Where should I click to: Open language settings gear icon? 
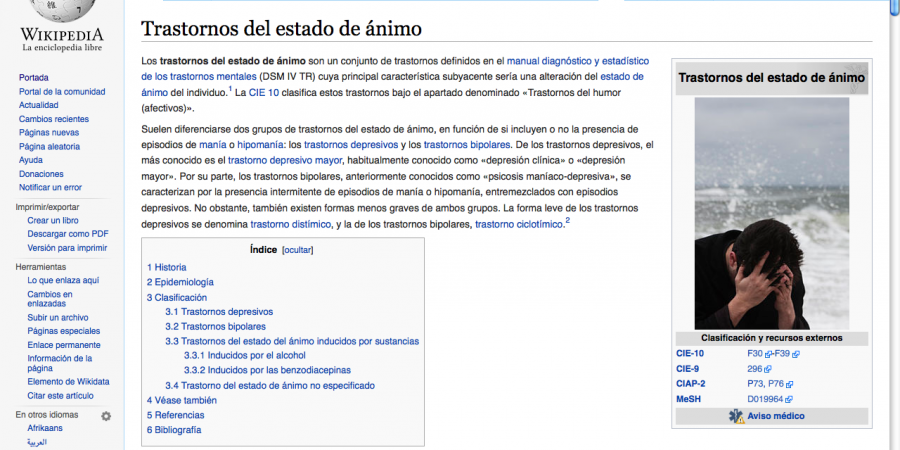pos(106,416)
